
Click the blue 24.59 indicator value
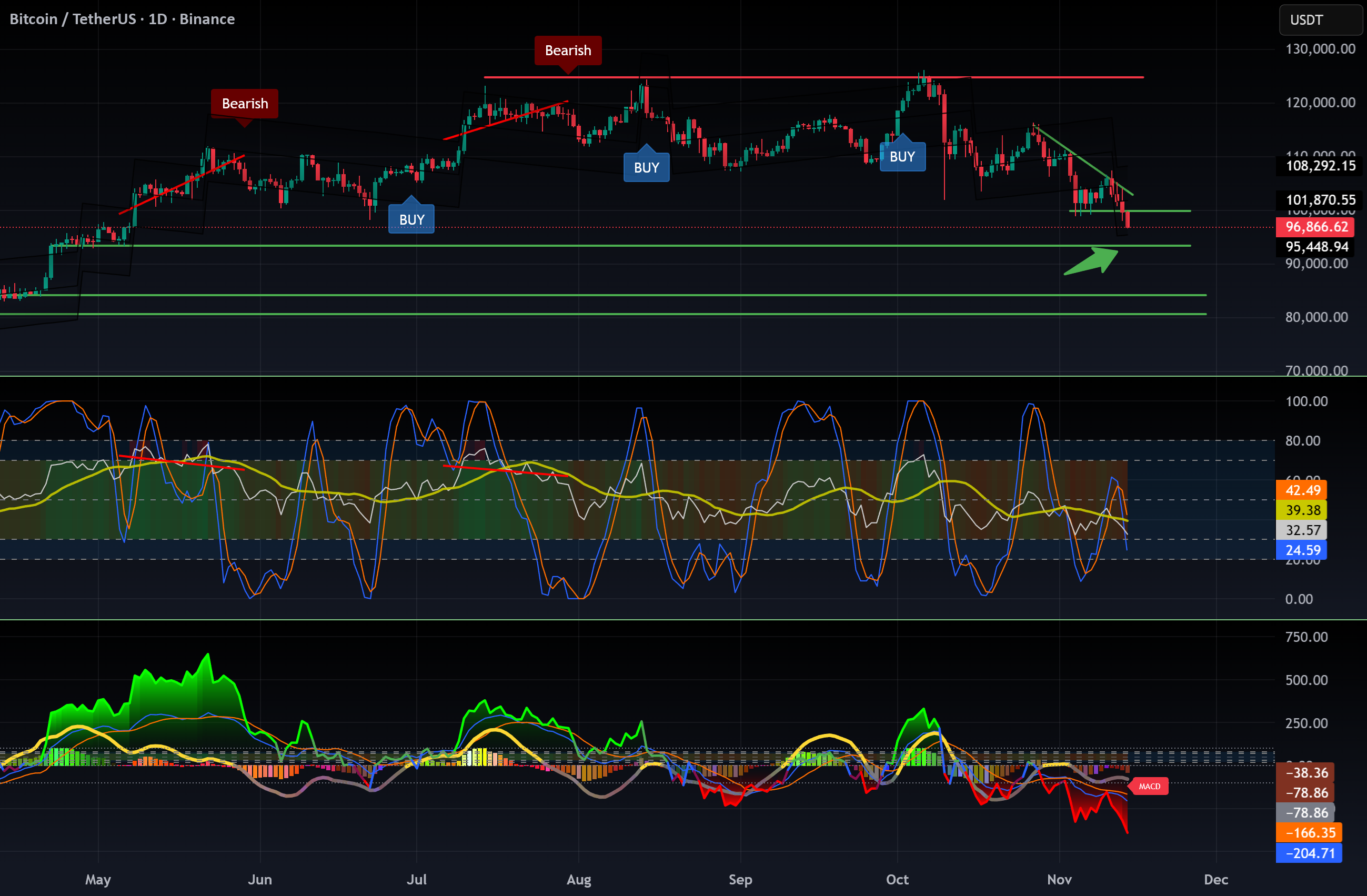(1302, 550)
